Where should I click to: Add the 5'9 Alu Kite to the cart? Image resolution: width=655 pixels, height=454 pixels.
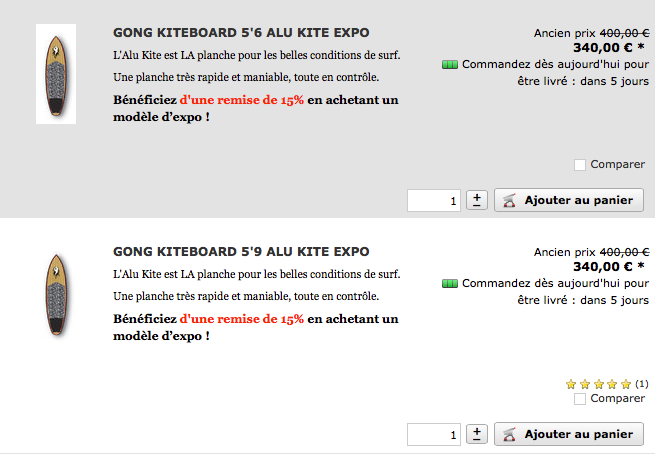click(x=568, y=434)
